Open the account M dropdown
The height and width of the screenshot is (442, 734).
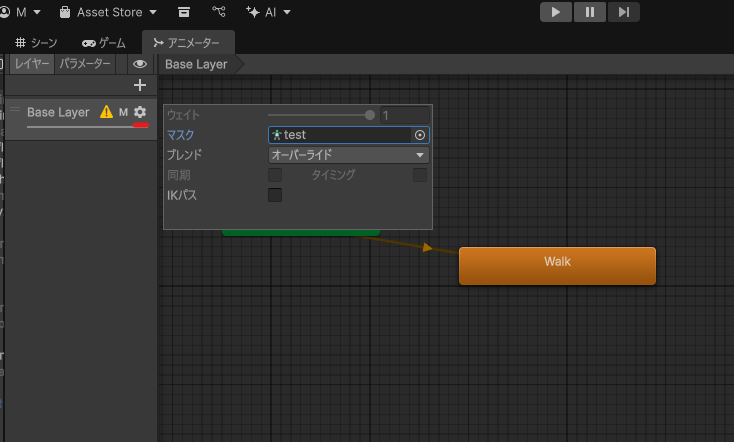[x=21, y=12]
